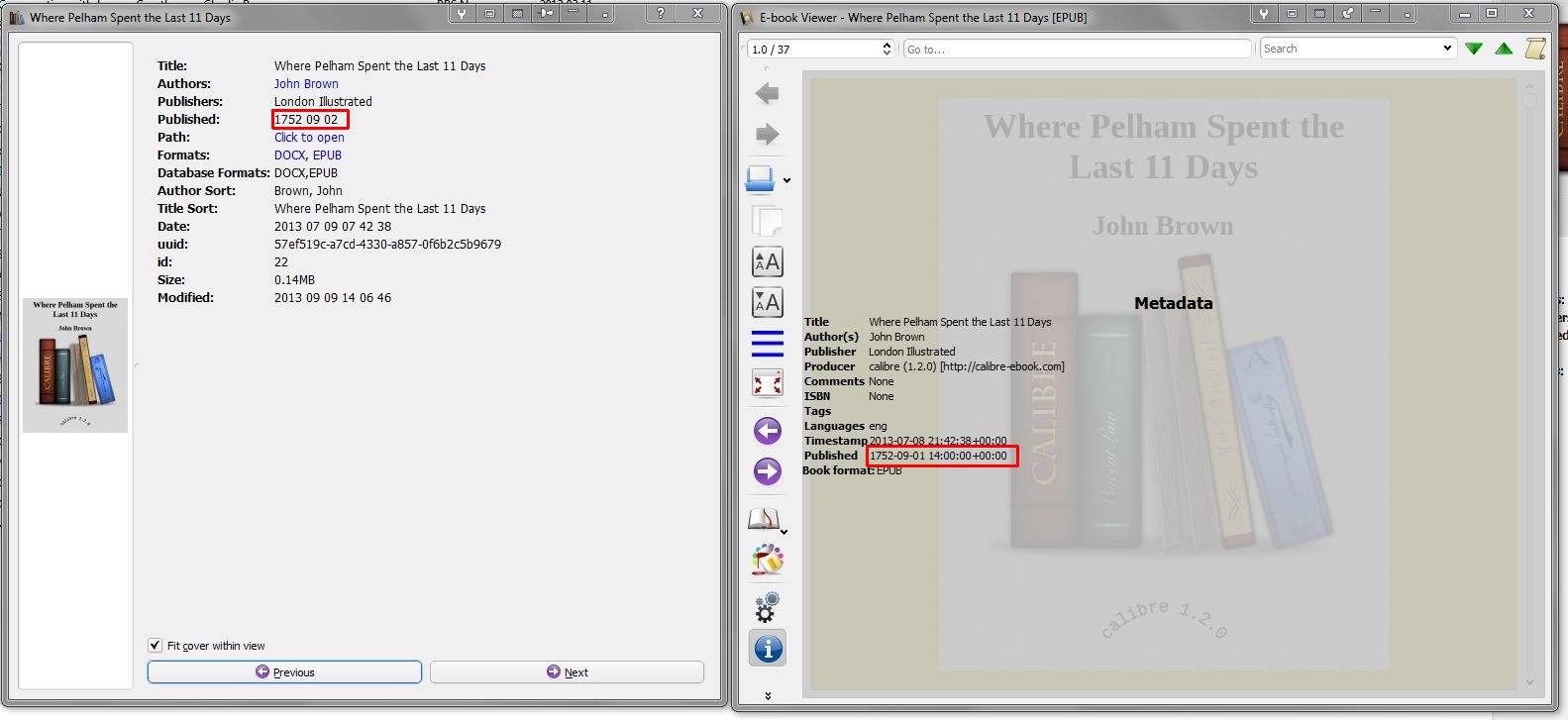Screen dimensions: 1568x720
Task: Click the E-book Viewer app icon in title bar
Action: click(x=748, y=17)
